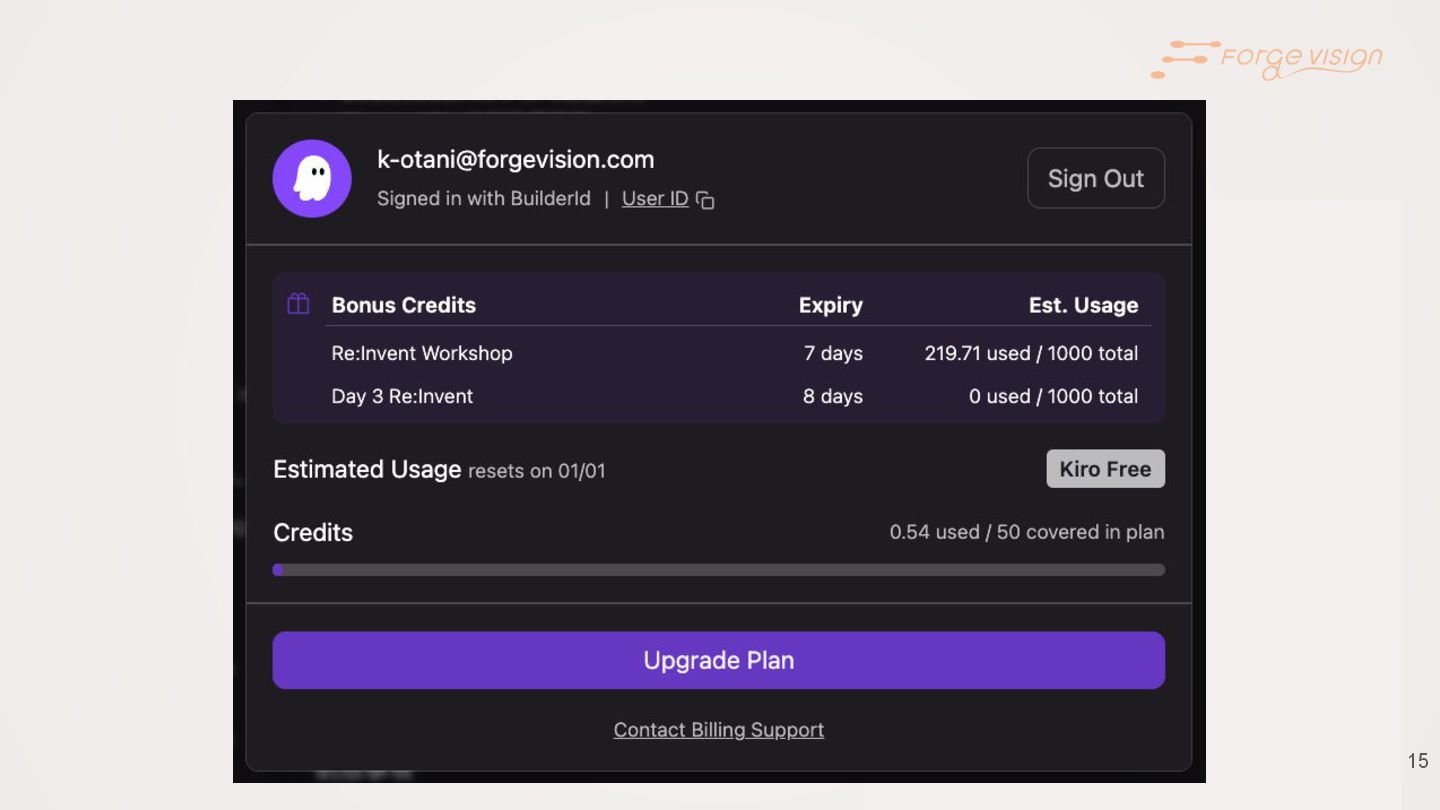The width and height of the screenshot is (1440, 810).
Task: Click the Kiro Free plan badge
Action: point(1105,469)
